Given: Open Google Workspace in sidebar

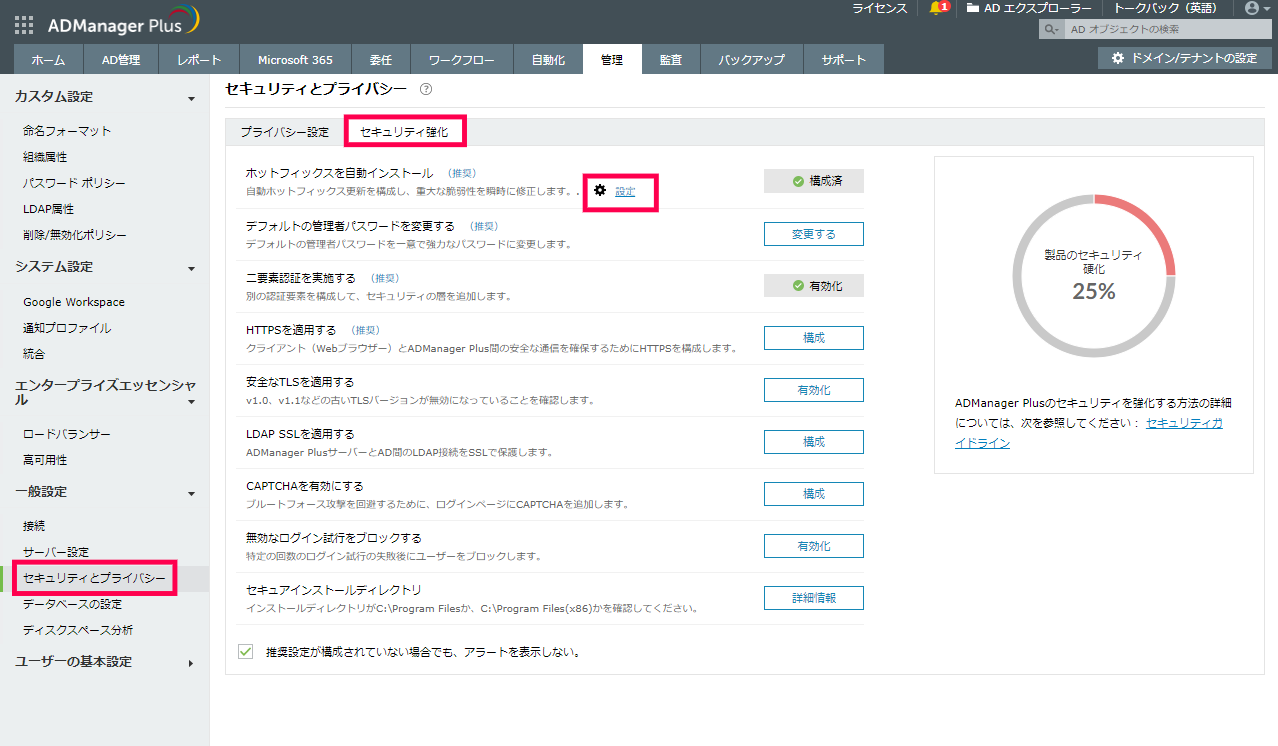Looking at the screenshot, I should 74,302.
